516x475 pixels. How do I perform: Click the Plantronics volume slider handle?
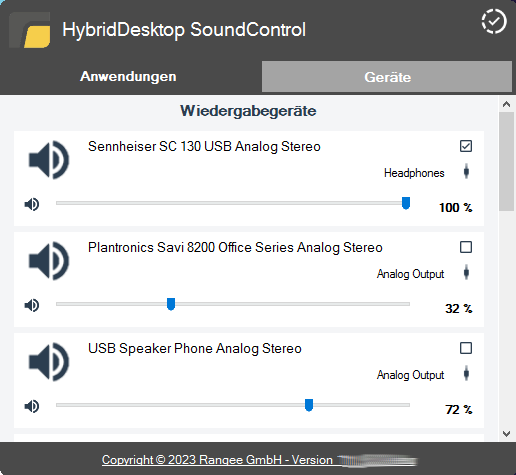pos(171,304)
